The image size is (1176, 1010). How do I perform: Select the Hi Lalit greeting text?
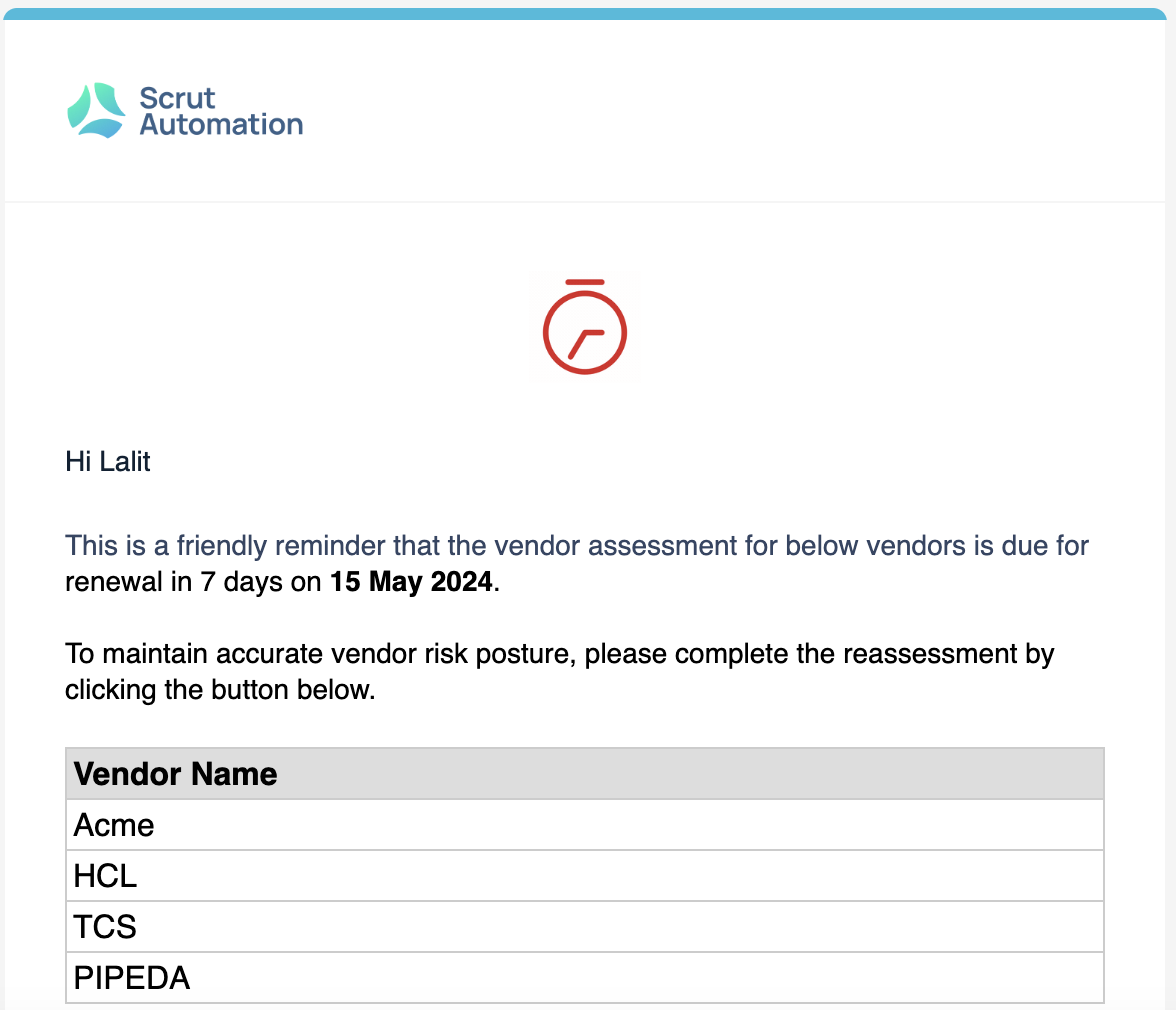[108, 461]
